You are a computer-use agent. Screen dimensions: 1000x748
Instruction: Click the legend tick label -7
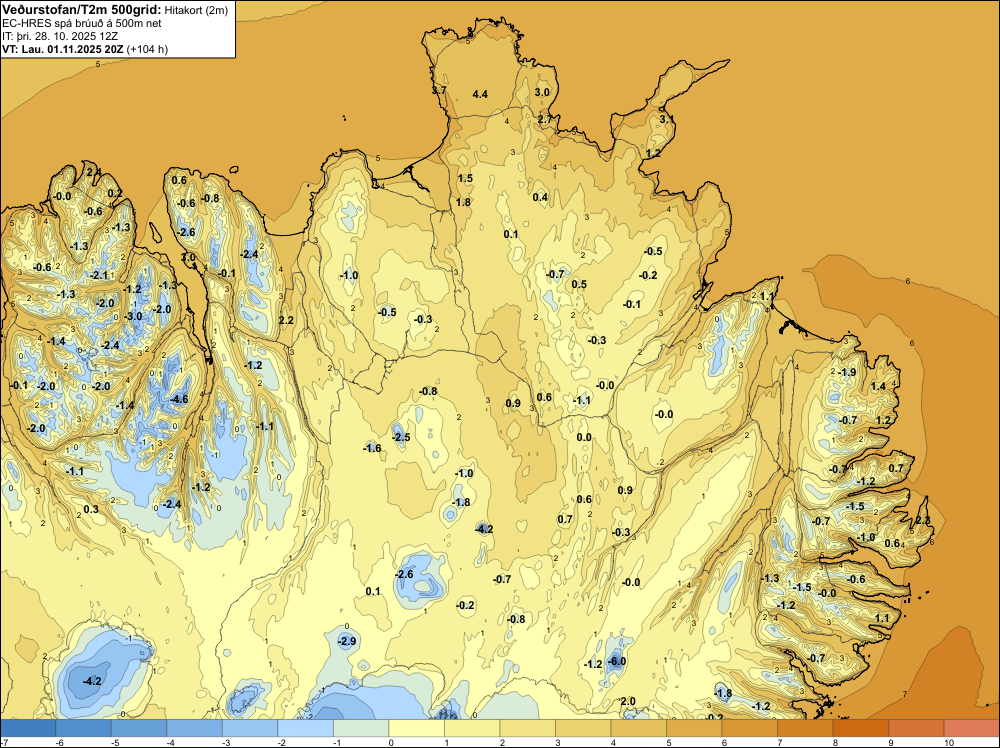4,743
